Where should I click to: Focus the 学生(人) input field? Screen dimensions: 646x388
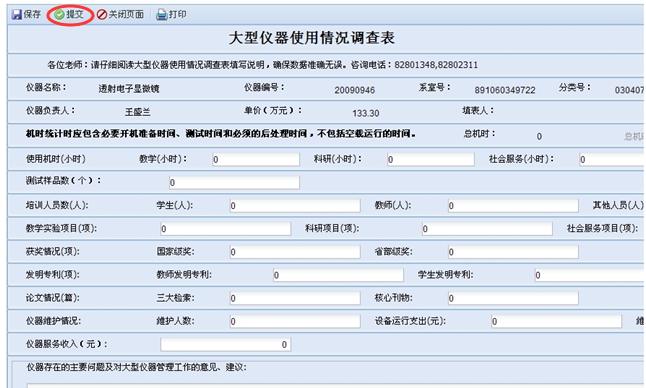pos(295,206)
